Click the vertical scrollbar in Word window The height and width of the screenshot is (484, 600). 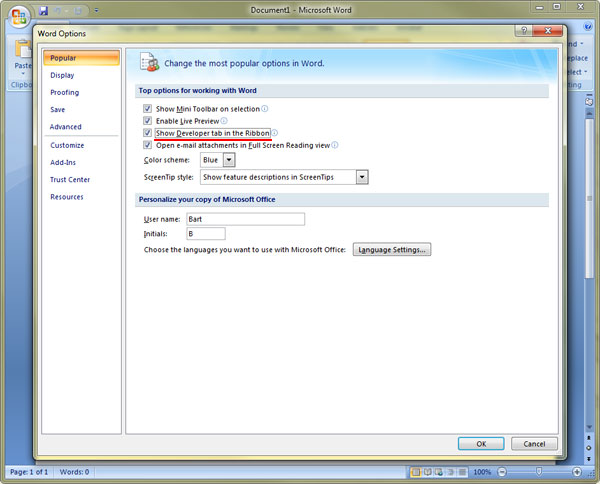click(x=589, y=199)
